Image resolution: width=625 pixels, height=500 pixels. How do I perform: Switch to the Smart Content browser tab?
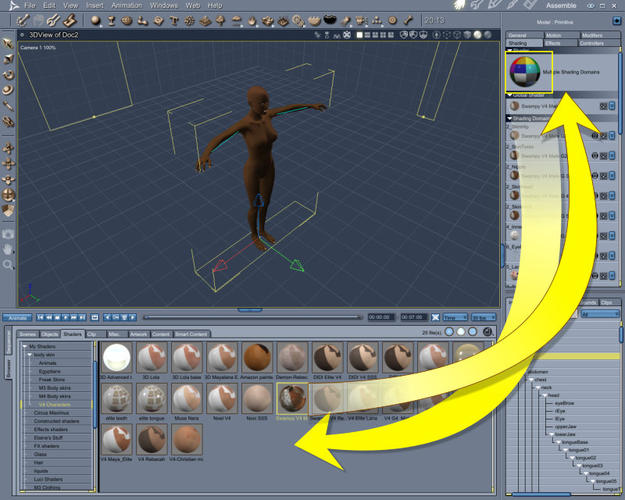(x=192, y=334)
